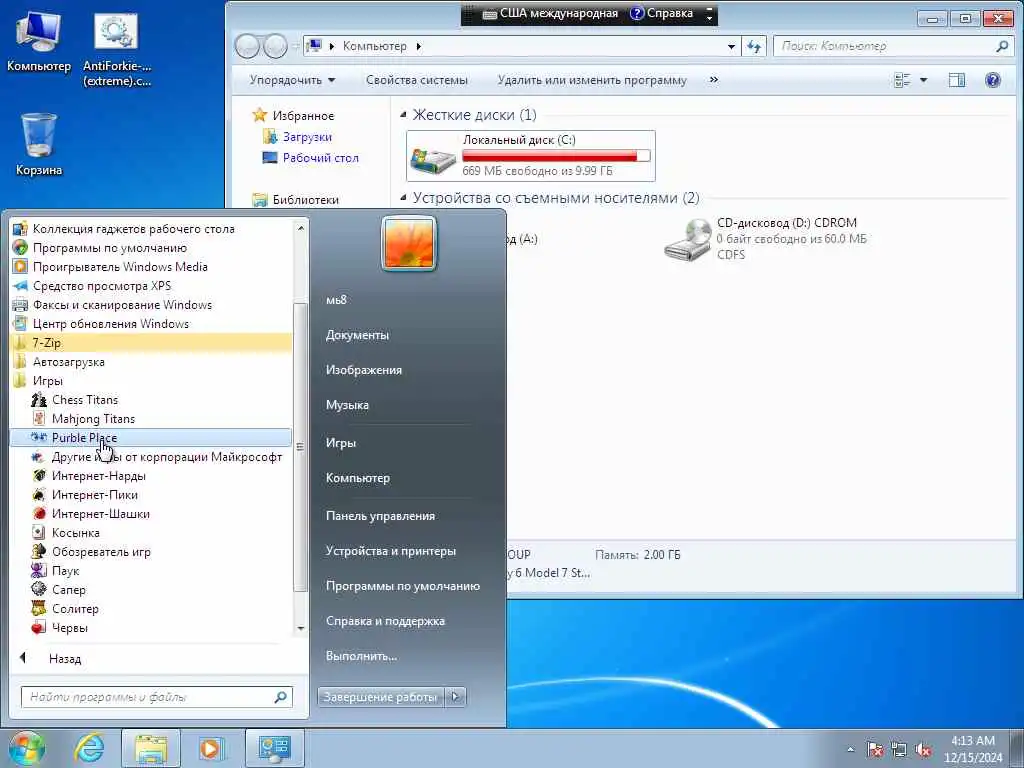Toggle the preview pane icon in Explorer
Viewport: 1024px width, 768px height.
[x=957, y=80]
